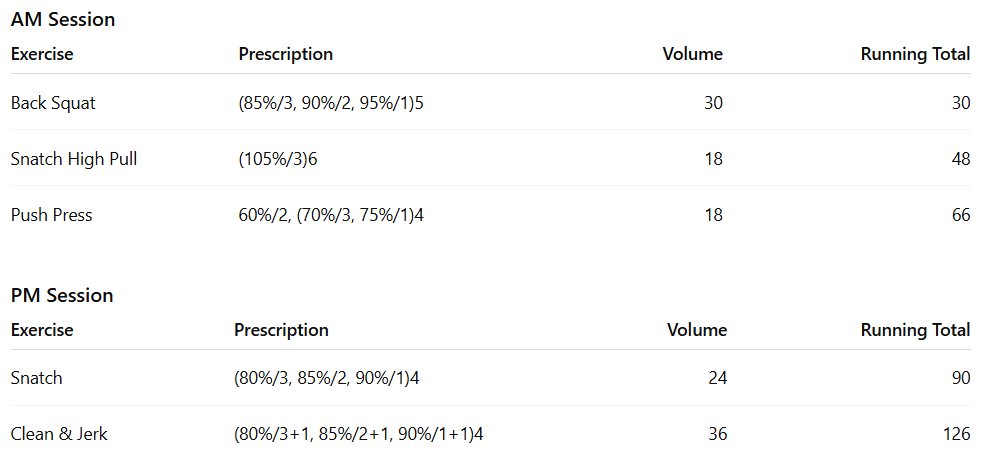This screenshot has width=997, height=452.
Task: Click the AM Running Total column header
Action: [915, 54]
